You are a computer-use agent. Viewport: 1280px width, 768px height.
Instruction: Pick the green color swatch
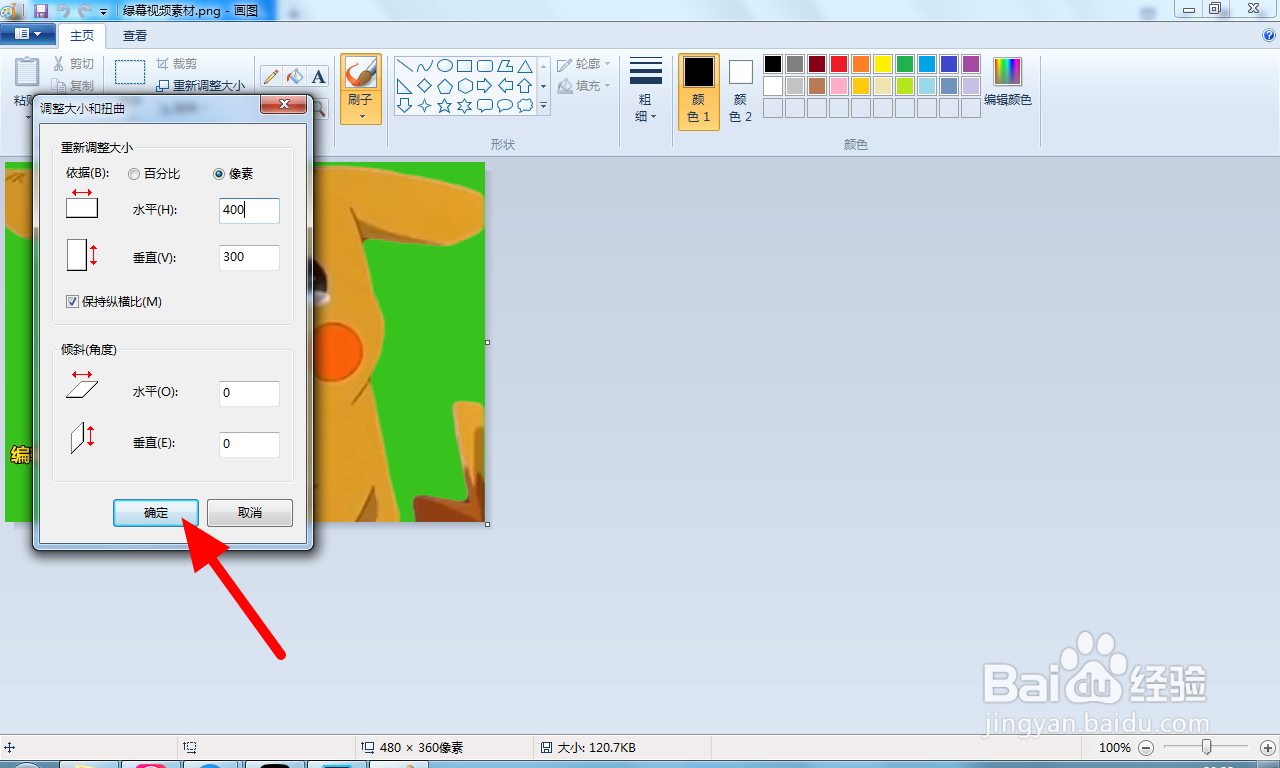pos(905,64)
